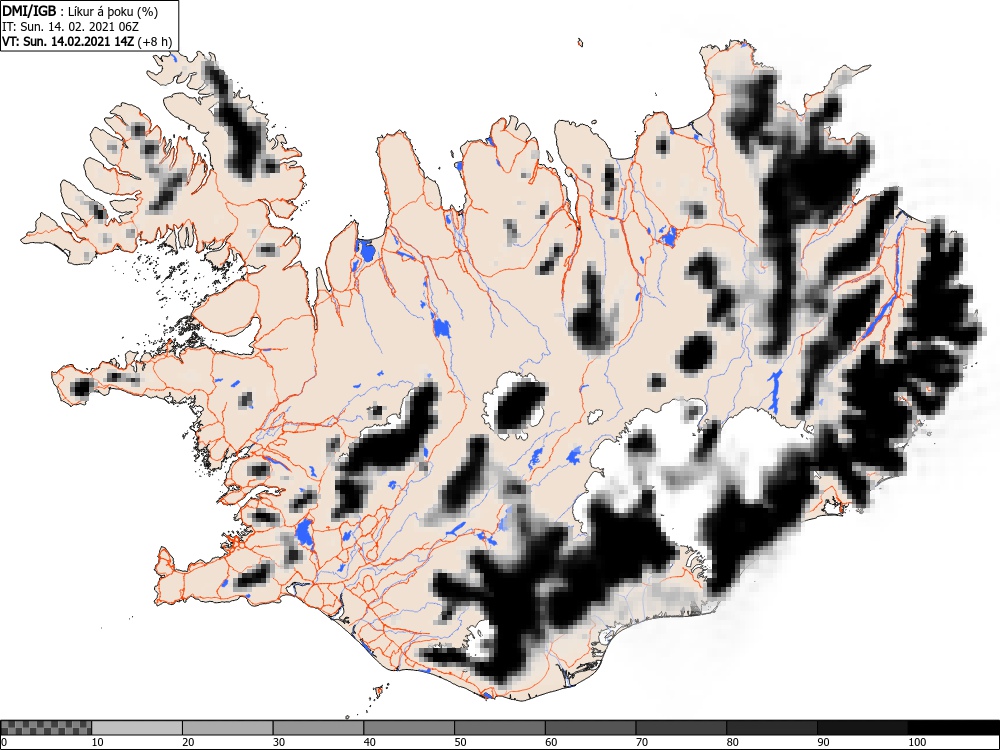
Task: Click the 80–90% near-black legend swatch
Action: click(772, 728)
